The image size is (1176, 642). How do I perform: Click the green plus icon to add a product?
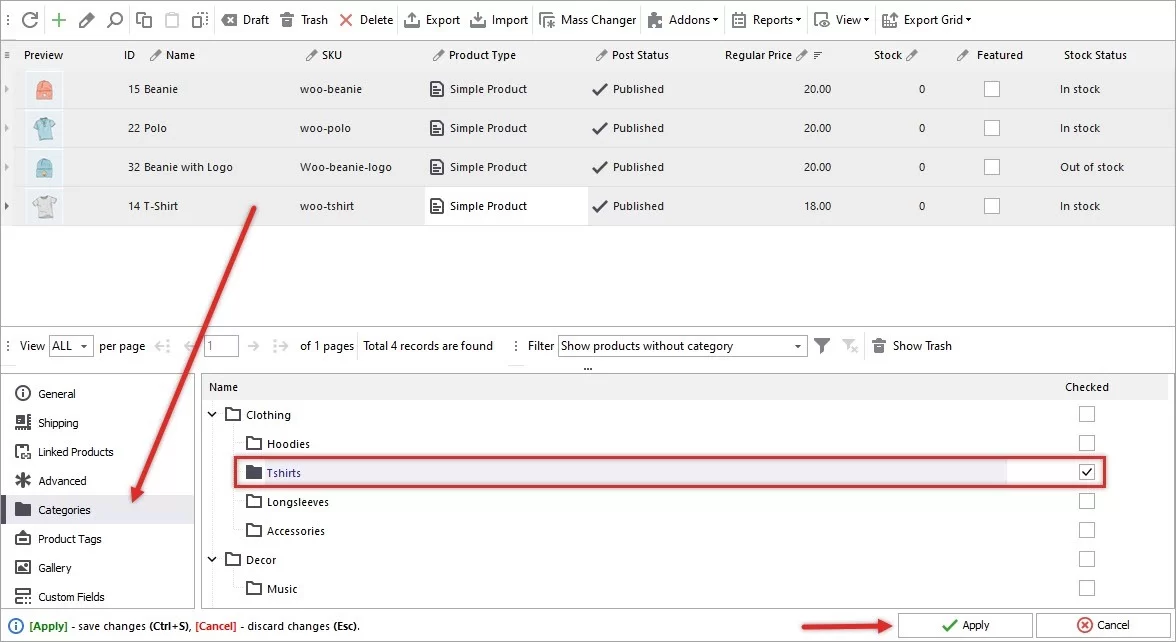57,19
